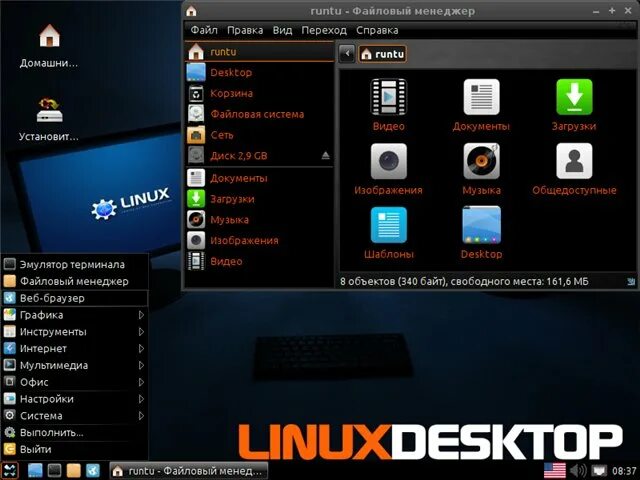The height and width of the screenshot is (480, 640).
Task: Expand the Мультимедиа submenu
Action: pyautogui.click(x=75, y=365)
